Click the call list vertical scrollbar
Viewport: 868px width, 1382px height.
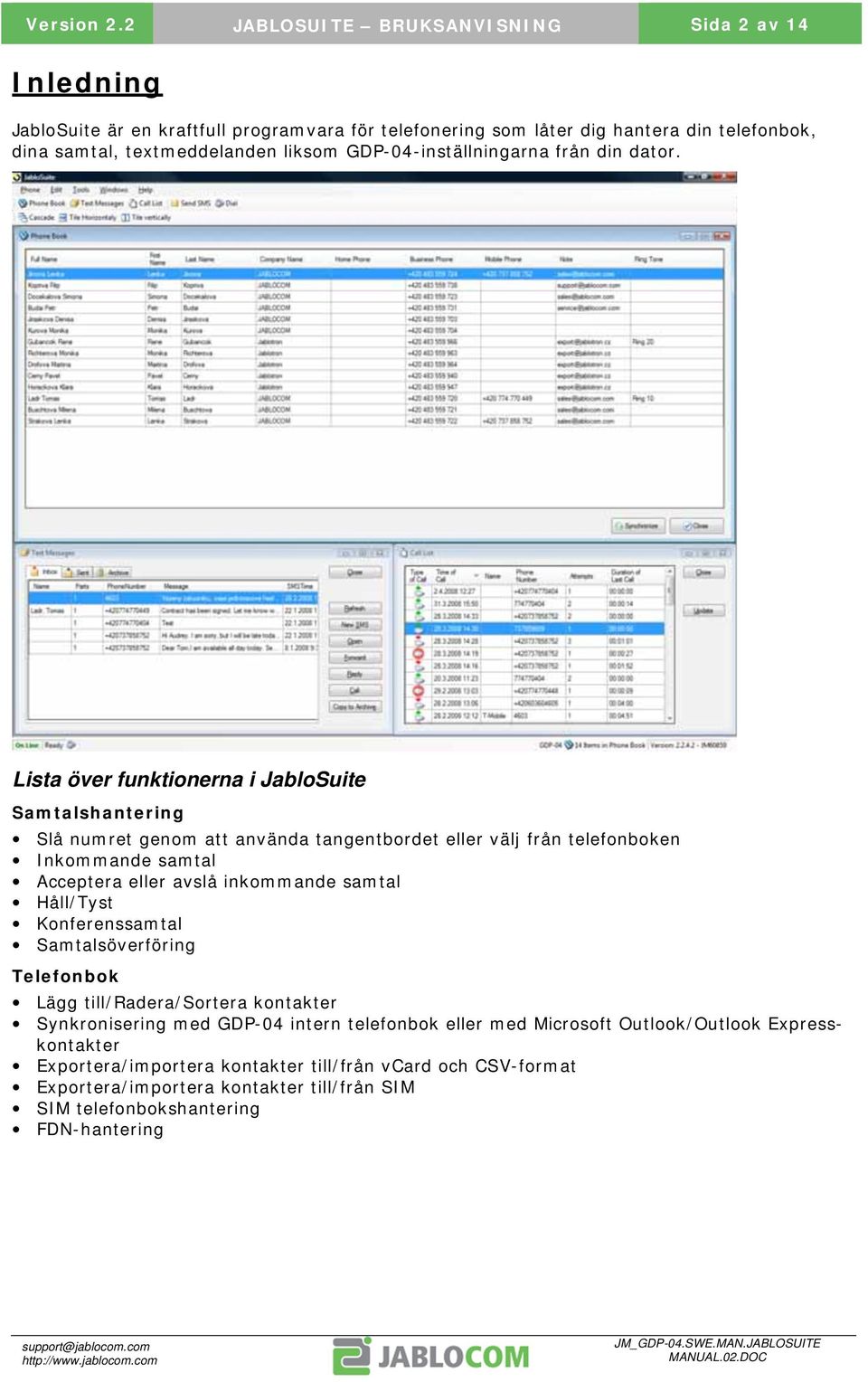669,644
